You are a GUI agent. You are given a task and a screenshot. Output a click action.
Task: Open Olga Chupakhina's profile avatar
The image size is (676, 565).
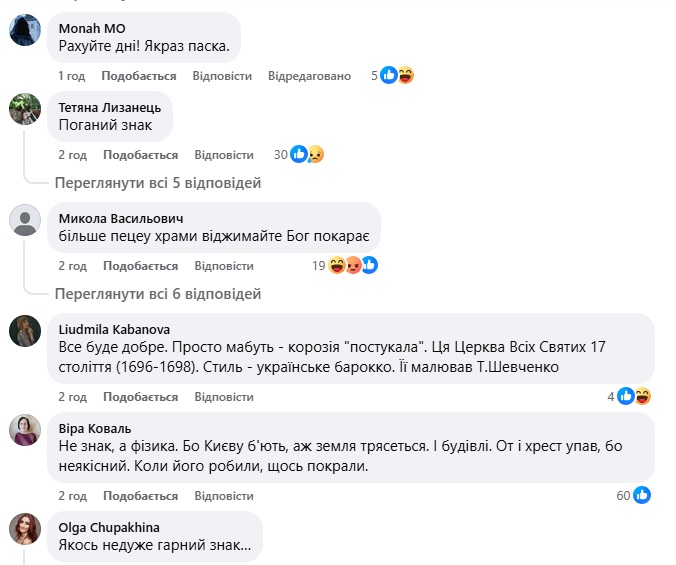[x=25, y=530]
